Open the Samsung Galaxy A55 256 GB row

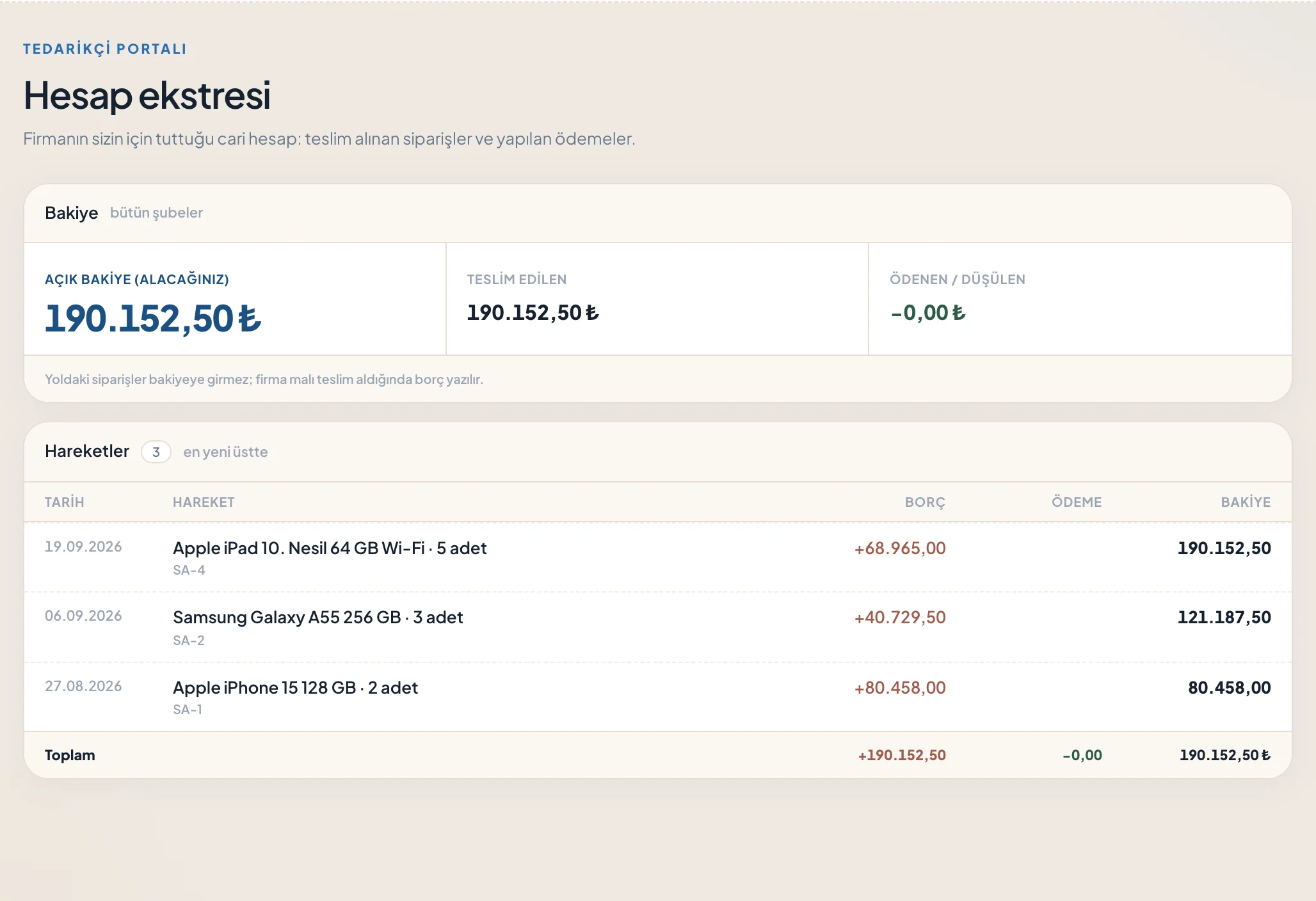[658, 627]
